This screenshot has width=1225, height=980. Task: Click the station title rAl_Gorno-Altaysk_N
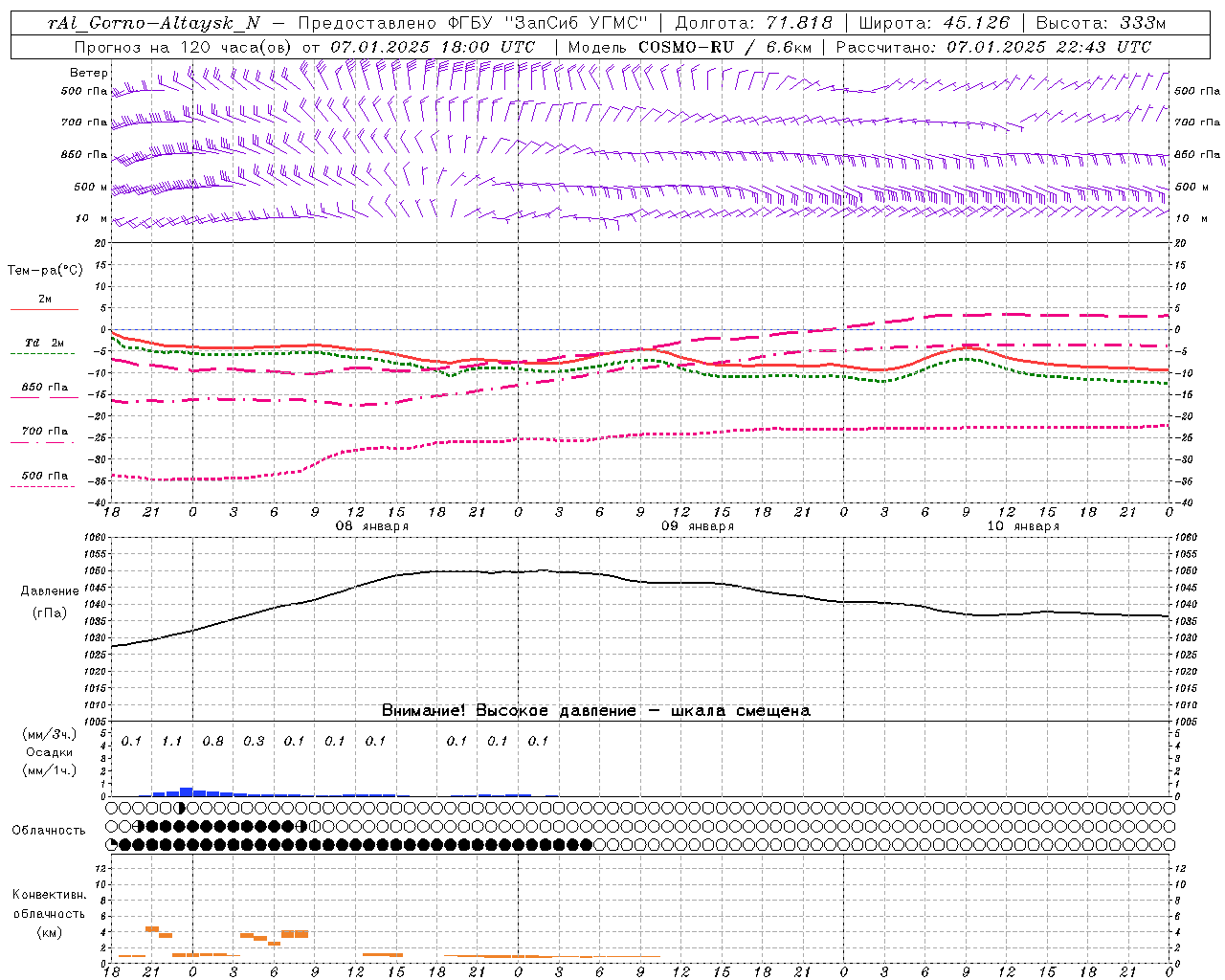pyautogui.click(x=153, y=23)
